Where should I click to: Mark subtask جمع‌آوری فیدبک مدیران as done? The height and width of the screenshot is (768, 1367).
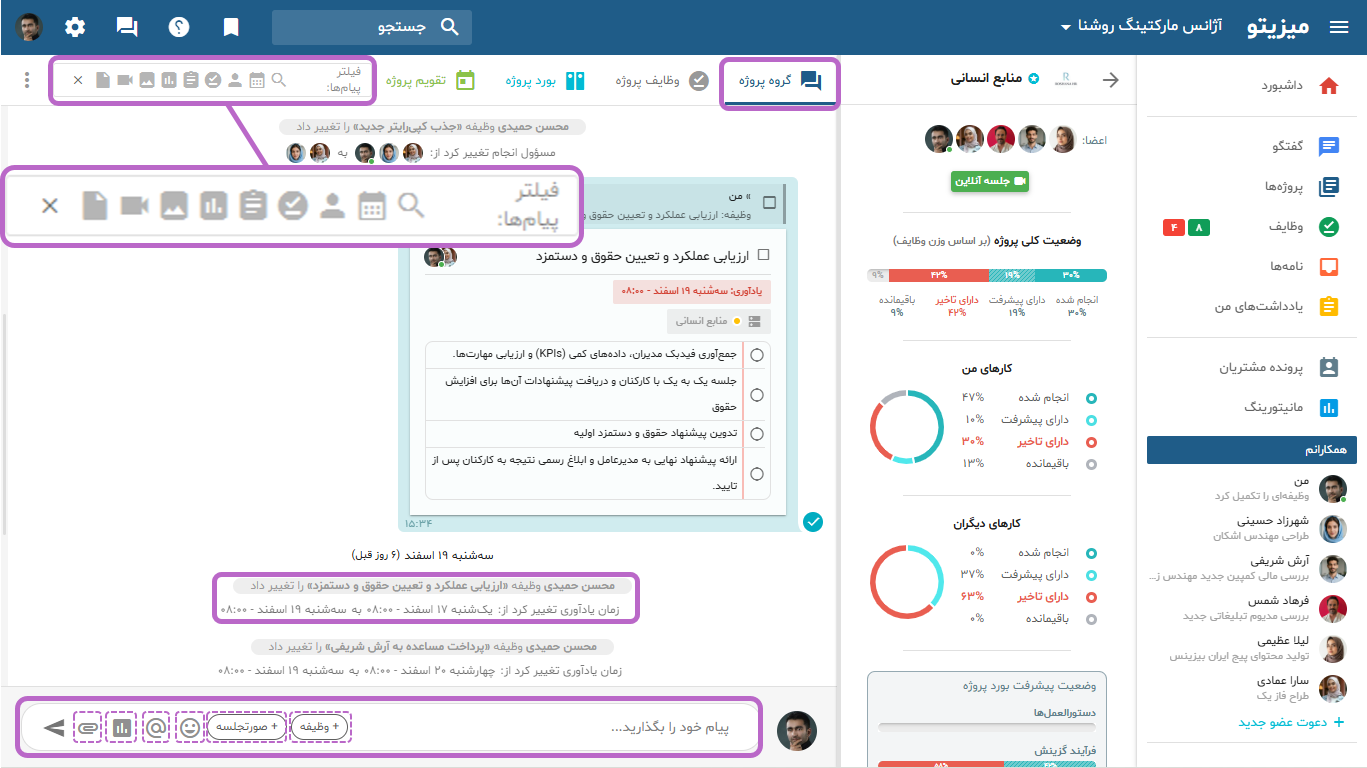(x=757, y=355)
